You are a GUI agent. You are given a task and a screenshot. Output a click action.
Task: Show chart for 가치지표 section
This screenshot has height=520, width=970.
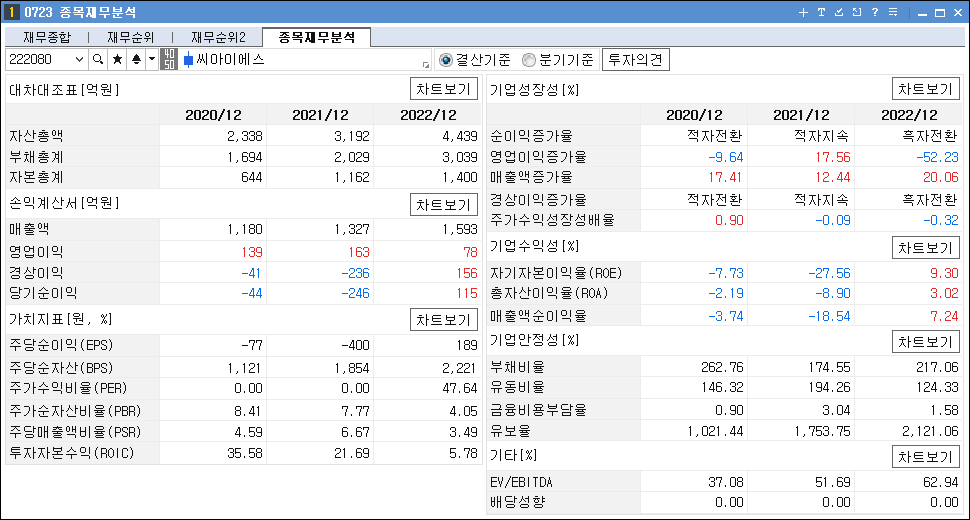pyautogui.click(x=444, y=320)
